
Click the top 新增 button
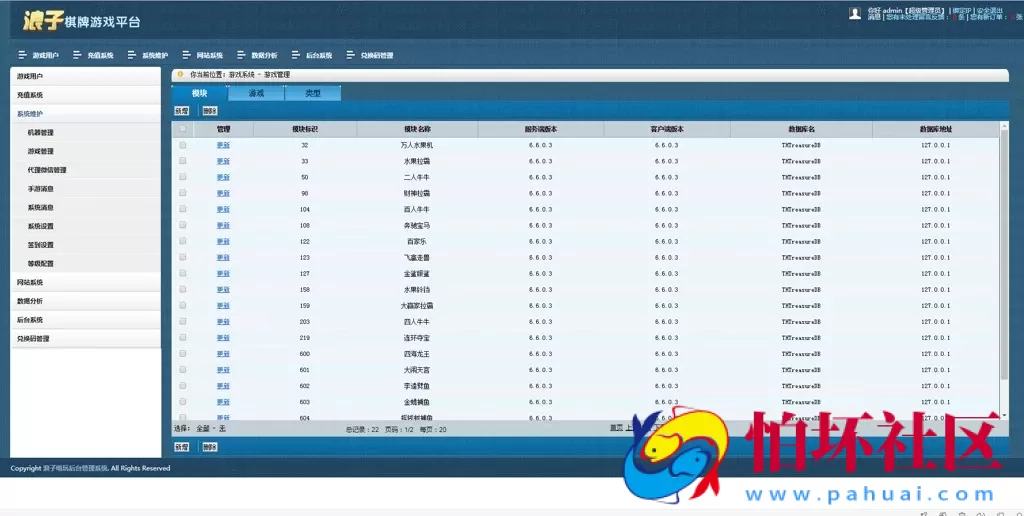[182, 111]
